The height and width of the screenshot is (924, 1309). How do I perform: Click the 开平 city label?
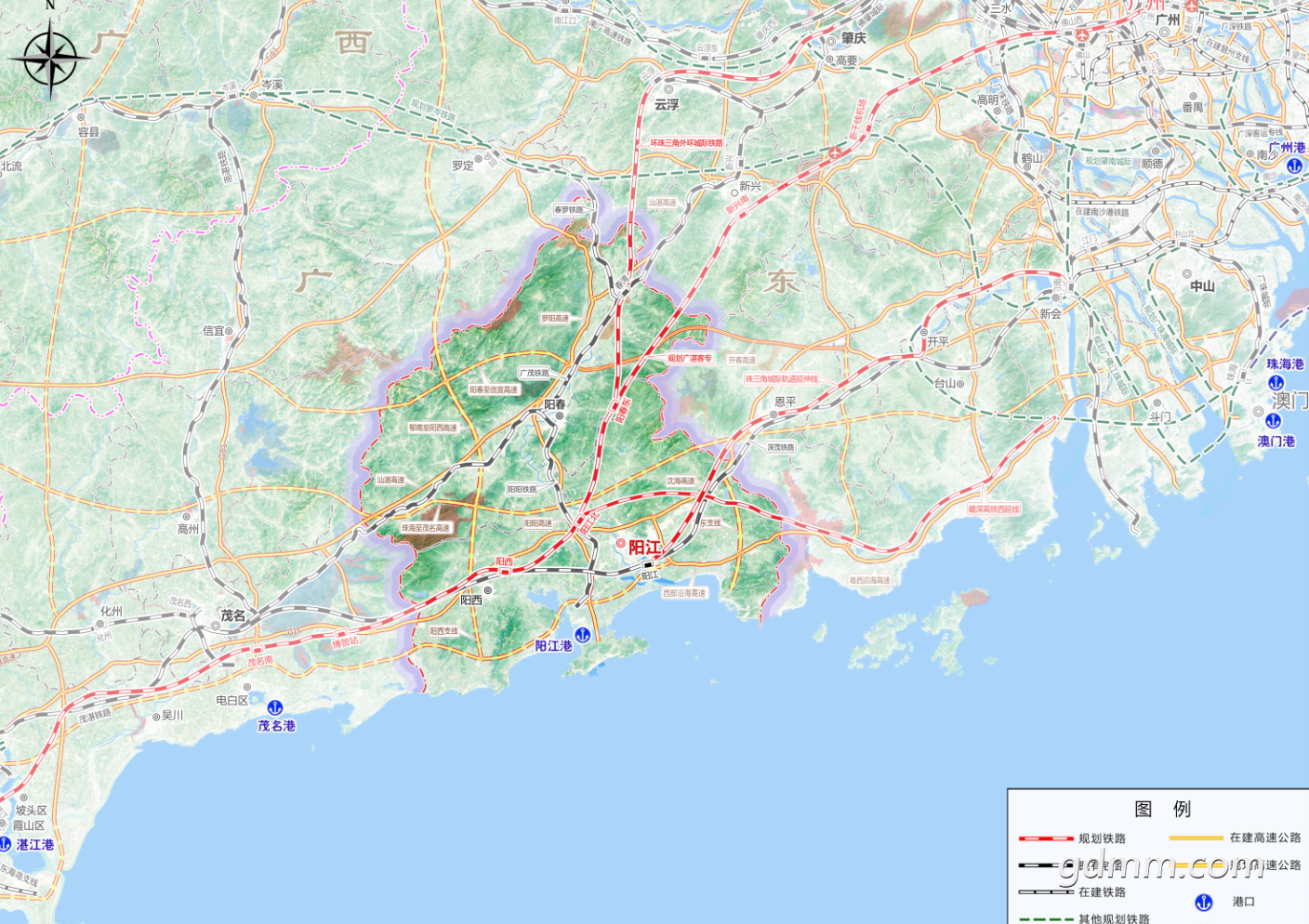937,341
